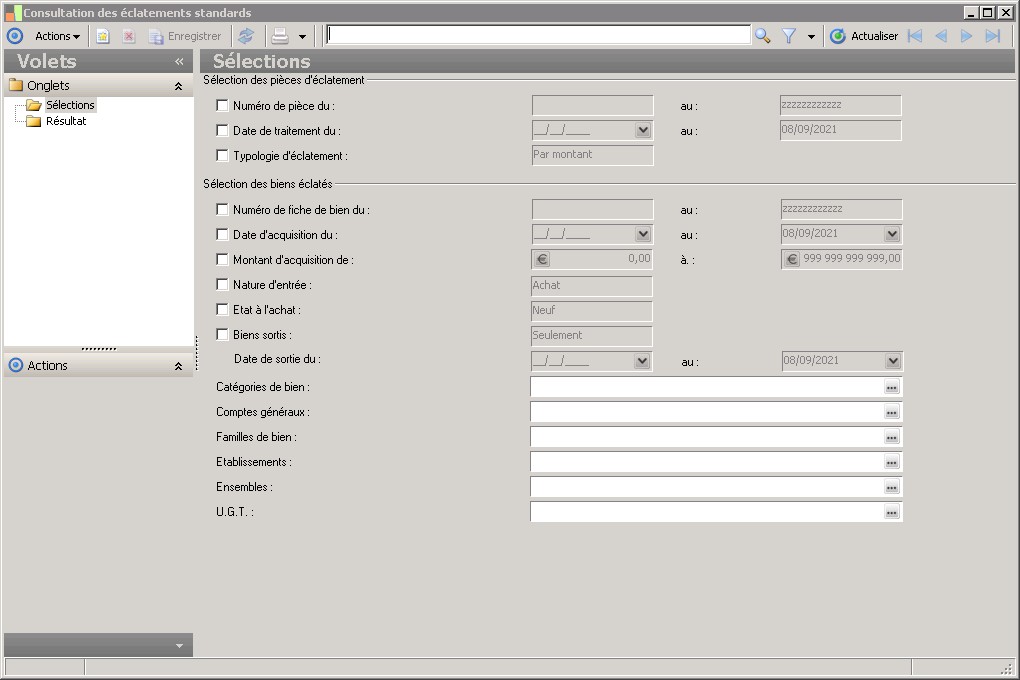1020x680 pixels.
Task: Check the Date de traitement du checkbox
Action: (x=222, y=131)
